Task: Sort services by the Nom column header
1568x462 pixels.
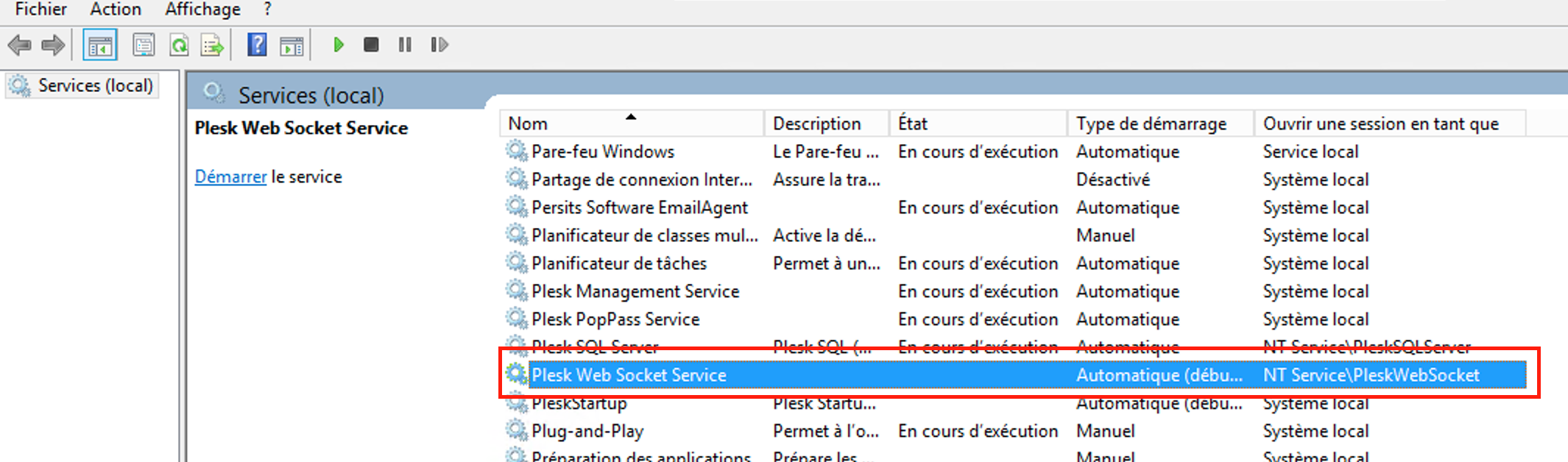Action: click(x=528, y=124)
